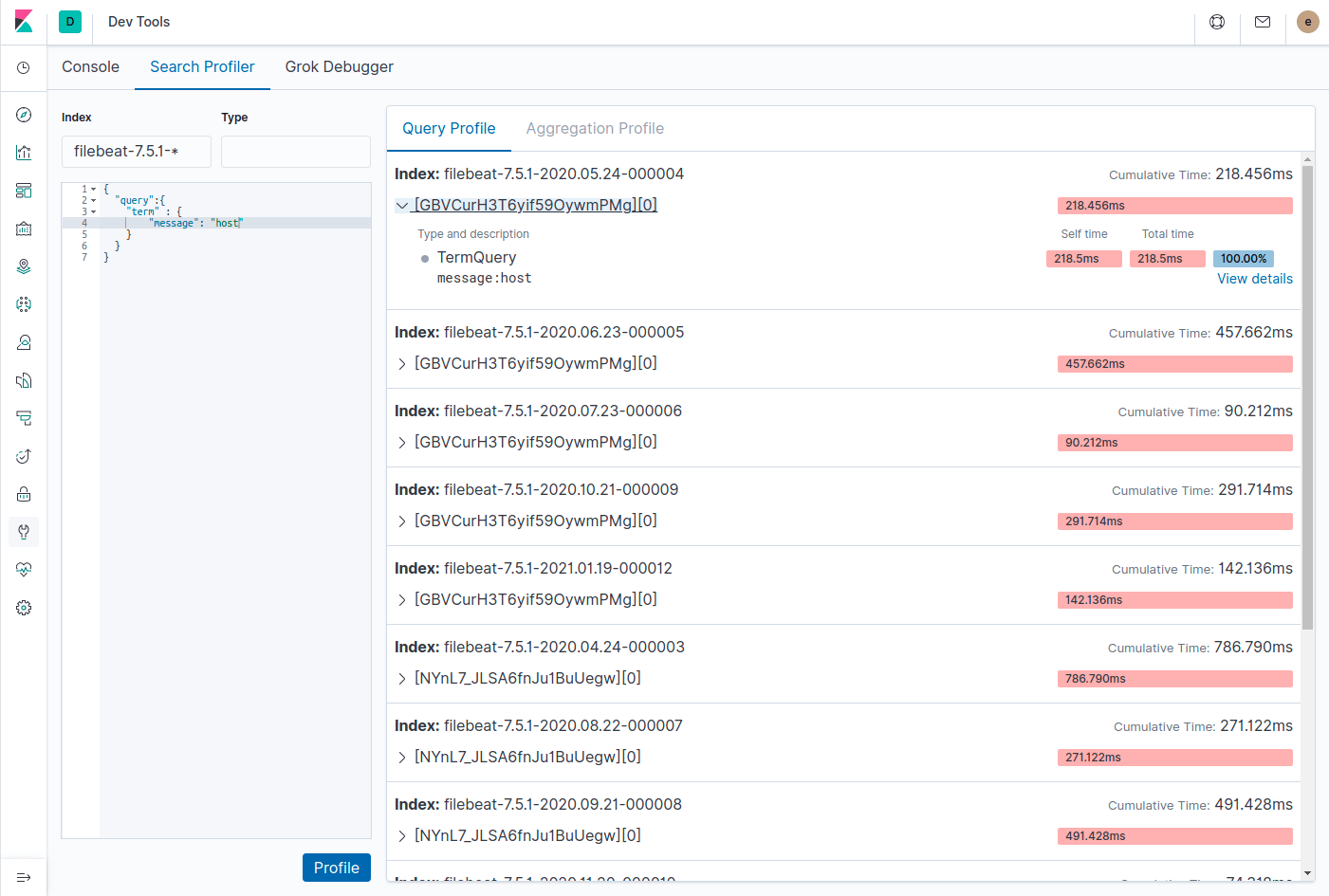Expand shard entry under filebeat-7.5.1-2020.04.24-000003

(401, 678)
